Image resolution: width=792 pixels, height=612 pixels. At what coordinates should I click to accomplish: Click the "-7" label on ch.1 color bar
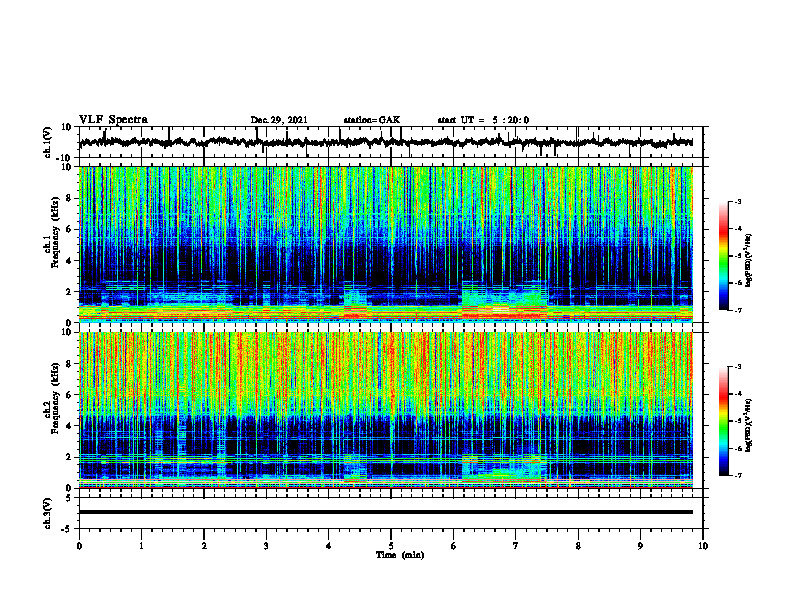[738, 310]
